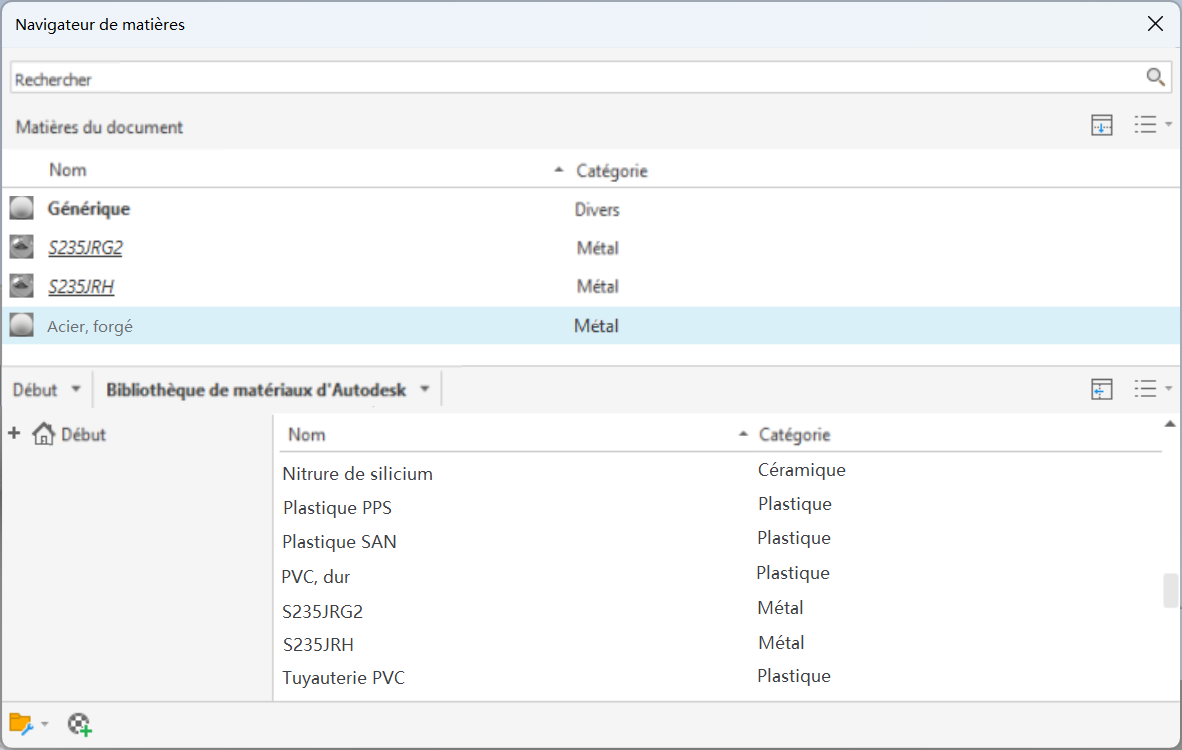
Task: Open Bibliothèque de matériaux d'Autodesk dropdown
Action: 424,390
